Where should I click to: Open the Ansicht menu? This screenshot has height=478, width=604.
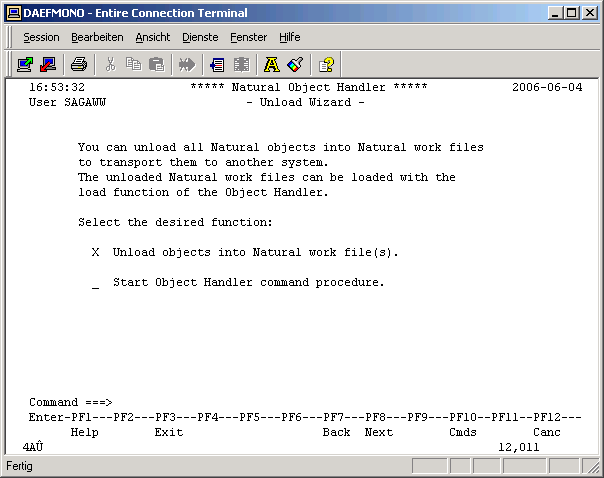tap(153, 37)
